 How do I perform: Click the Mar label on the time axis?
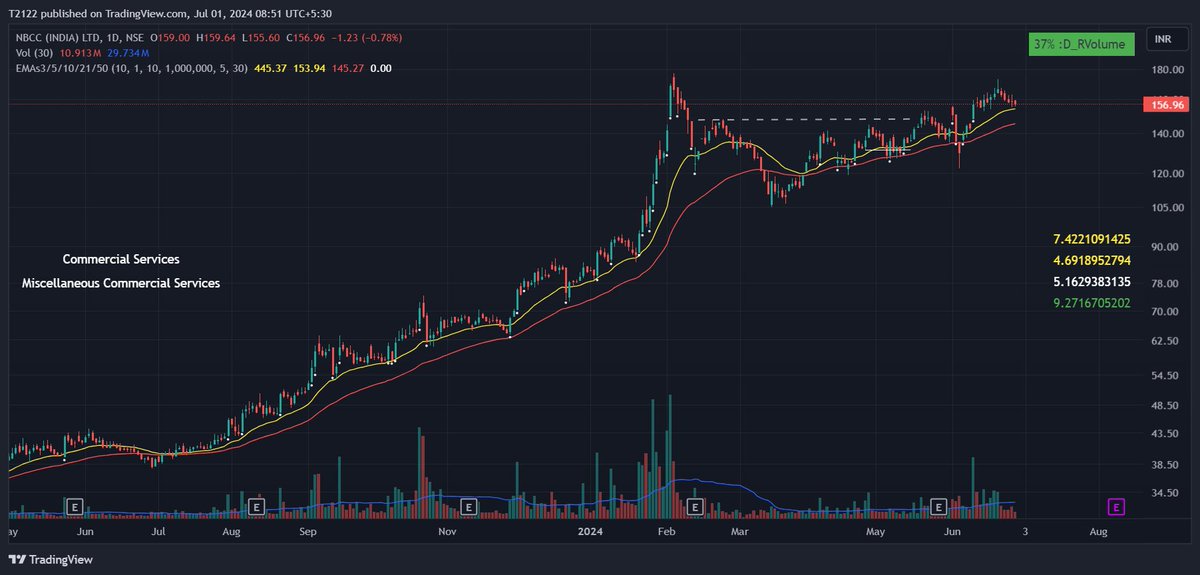pyautogui.click(x=739, y=533)
